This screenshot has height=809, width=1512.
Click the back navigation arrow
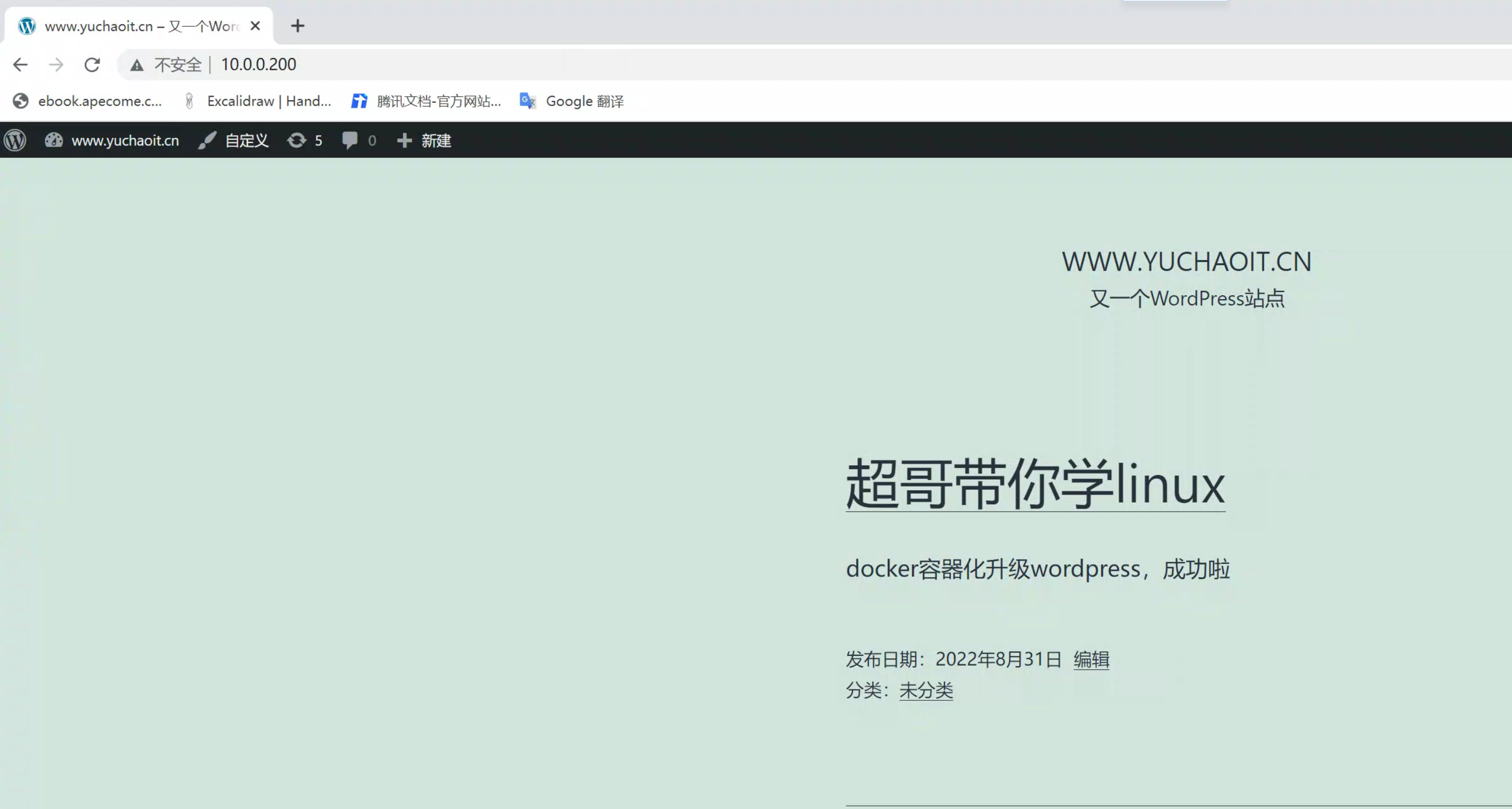coord(20,64)
